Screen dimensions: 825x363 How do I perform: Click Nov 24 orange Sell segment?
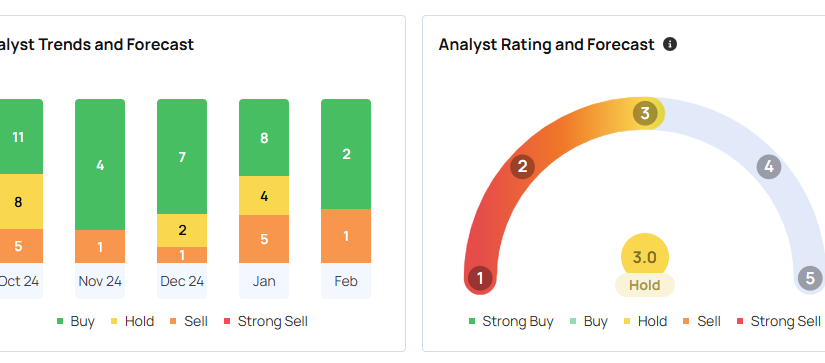pyautogui.click(x=100, y=247)
